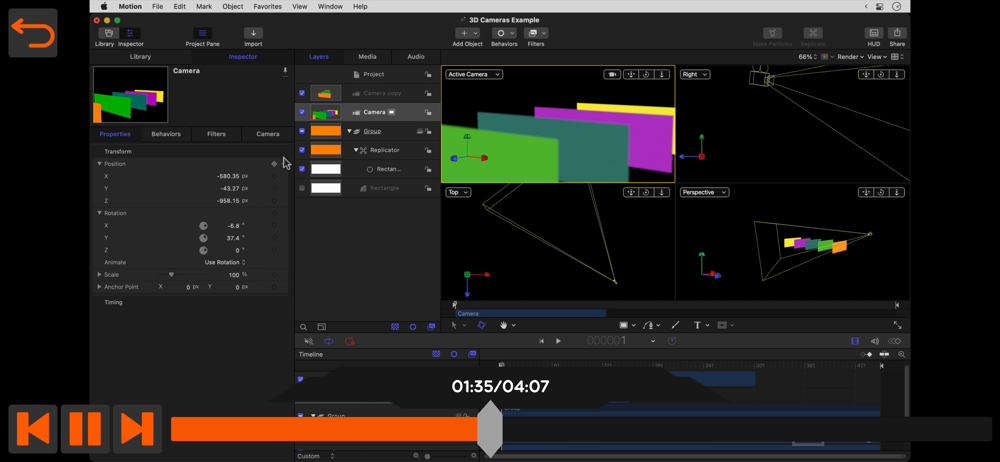Viewport: 1000px width, 462px height.
Task: Open the Favorites menu
Action: point(267,6)
